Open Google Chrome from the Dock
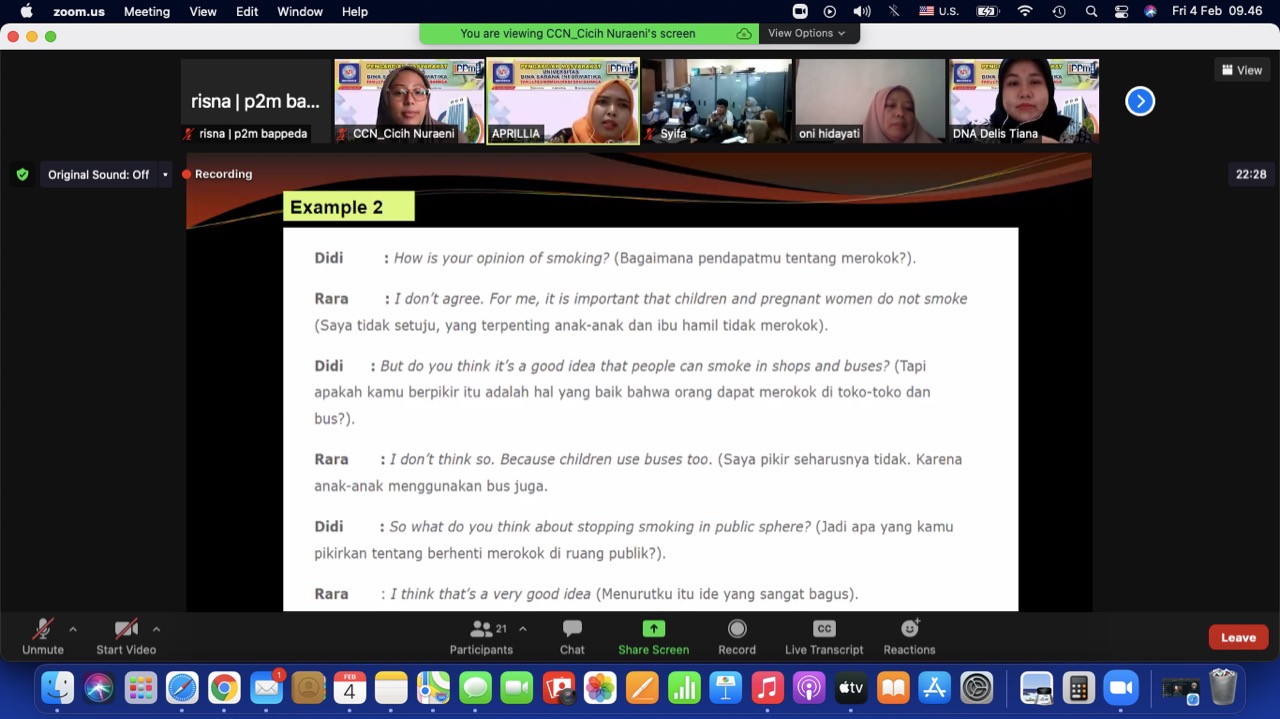 pyautogui.click(x=224, y=687)
